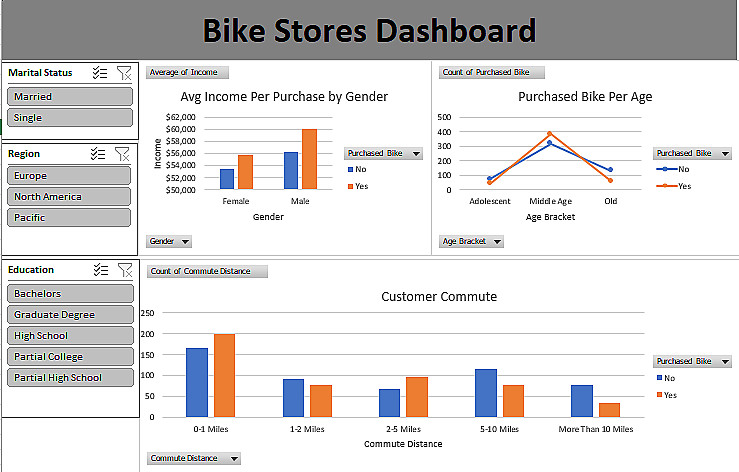
Task: Click blue No line legend in age chart
Action: click(x=665, y=169)
